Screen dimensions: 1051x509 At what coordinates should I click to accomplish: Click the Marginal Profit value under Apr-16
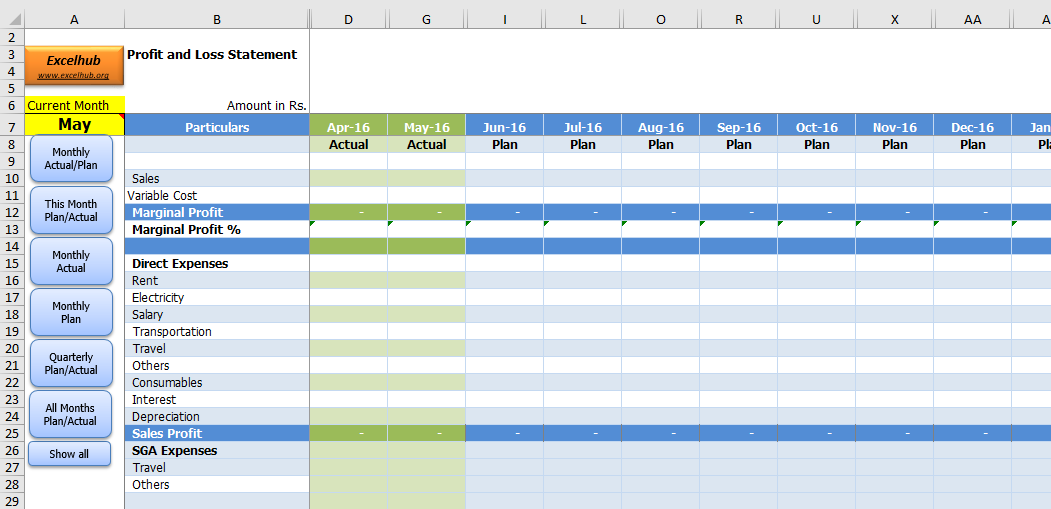349,213
